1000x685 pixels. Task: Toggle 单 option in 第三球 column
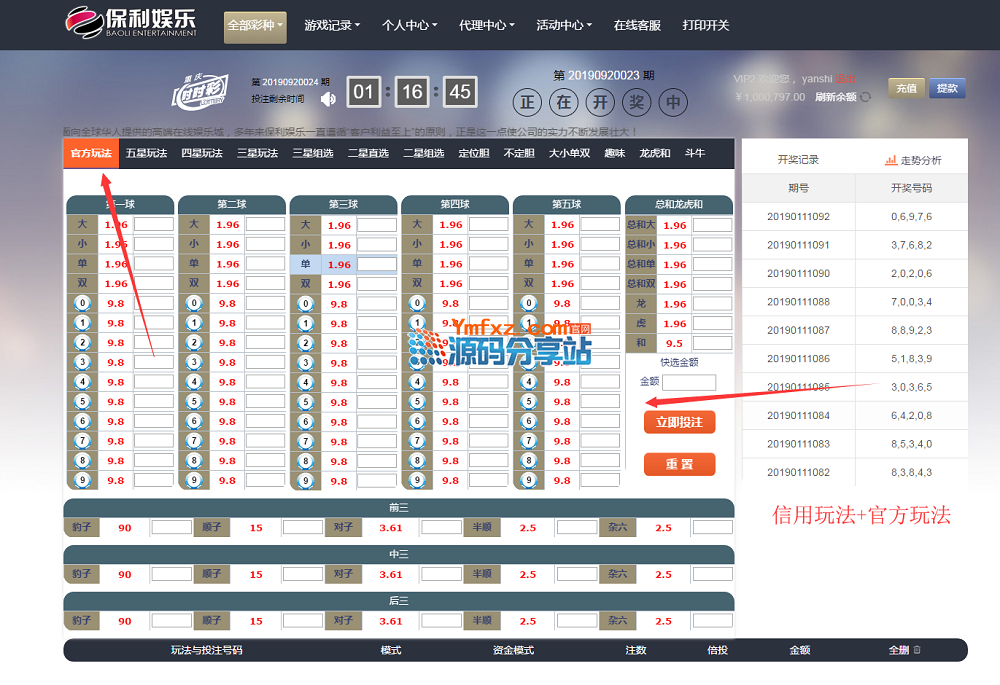coord(305,265)
